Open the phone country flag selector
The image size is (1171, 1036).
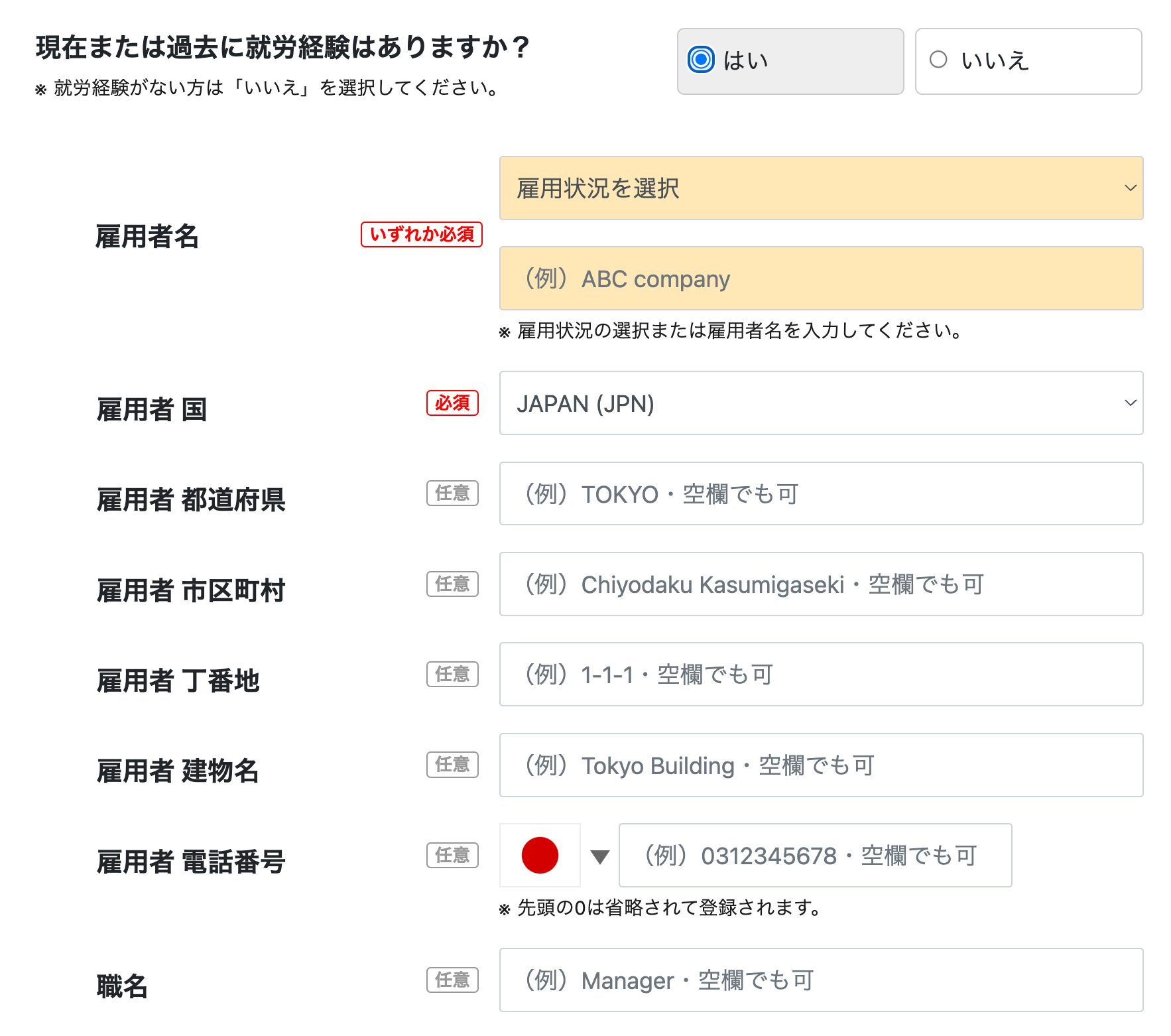pos(539,856)
